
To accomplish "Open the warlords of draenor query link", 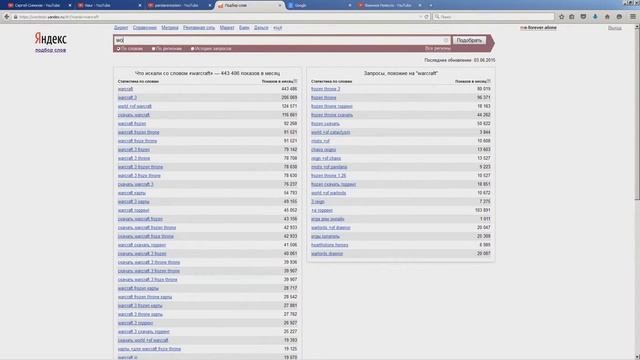I will pyautogui.click(x=331, y=228).
